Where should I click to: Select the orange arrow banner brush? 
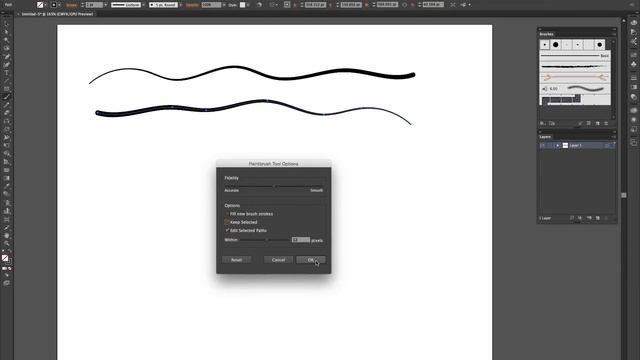[x=575, y=78]
